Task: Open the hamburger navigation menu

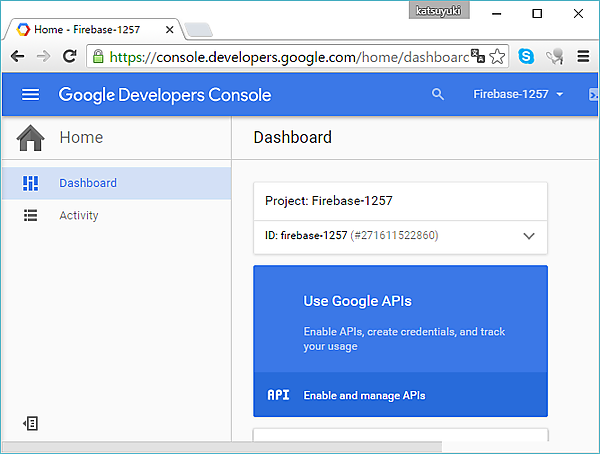Action: pos(30,95)
